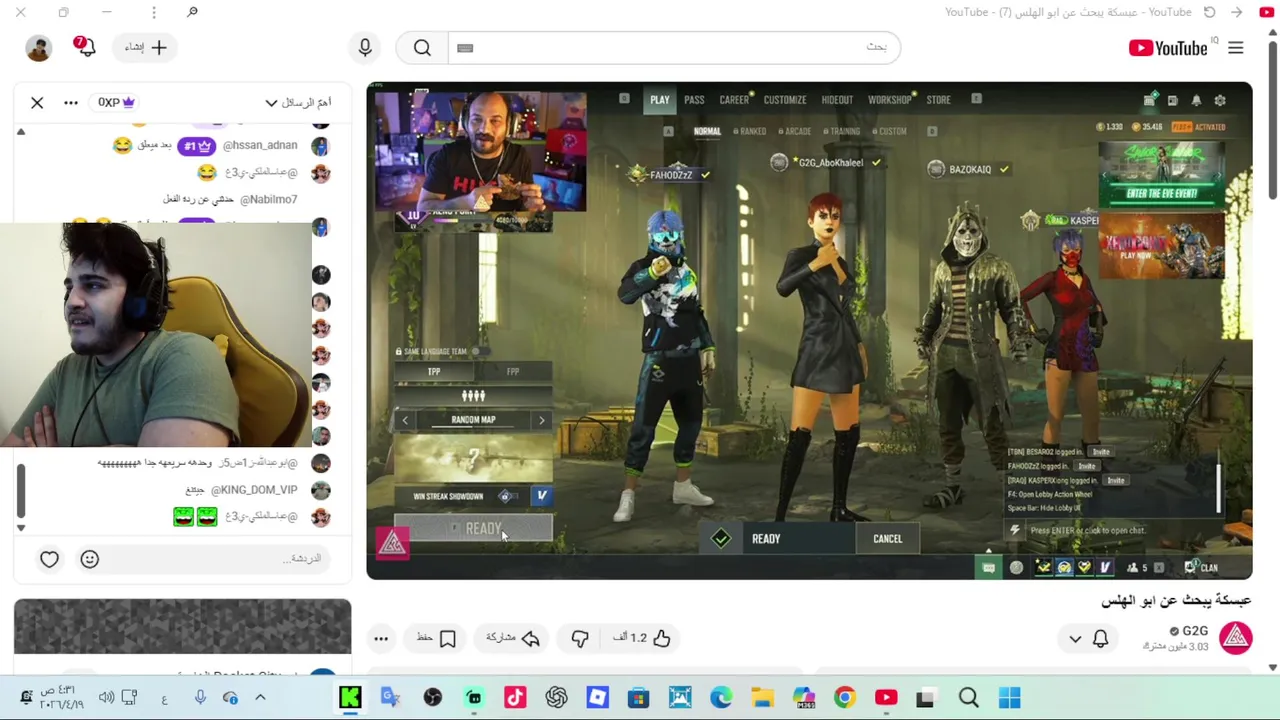Open the G2G channel name link
This screenshot has width=1280, height=720.
coord(1195,631)
